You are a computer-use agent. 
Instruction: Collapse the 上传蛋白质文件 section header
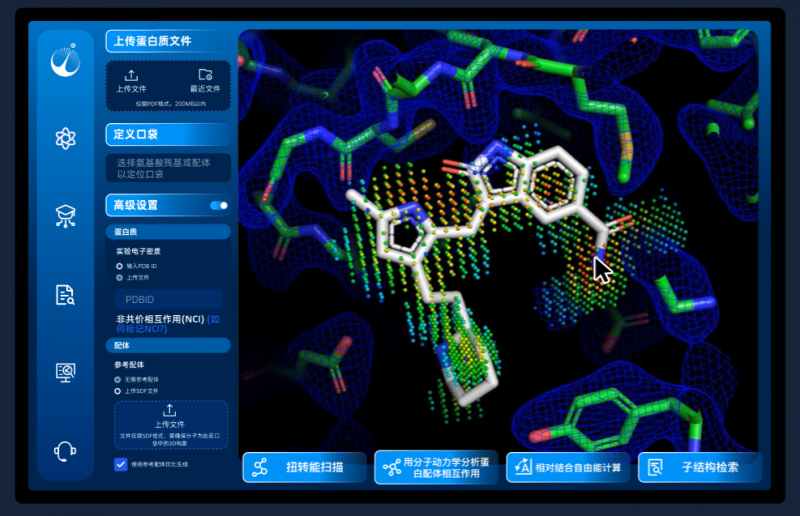(167, 42)
